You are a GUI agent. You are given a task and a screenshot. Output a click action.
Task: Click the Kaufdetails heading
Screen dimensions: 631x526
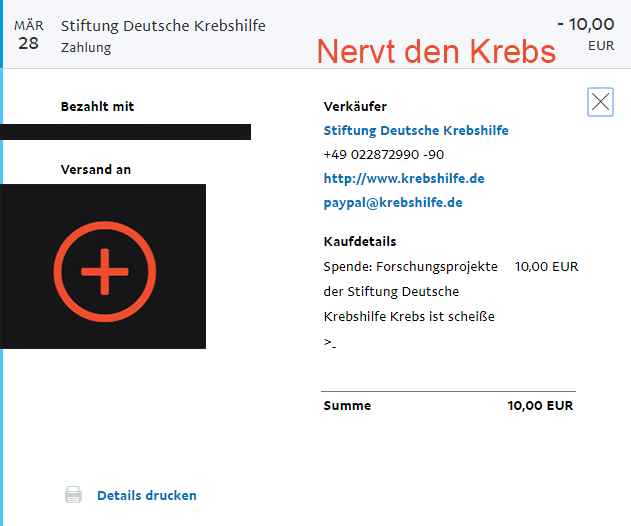pyautogui.click(x=360, y=241)
